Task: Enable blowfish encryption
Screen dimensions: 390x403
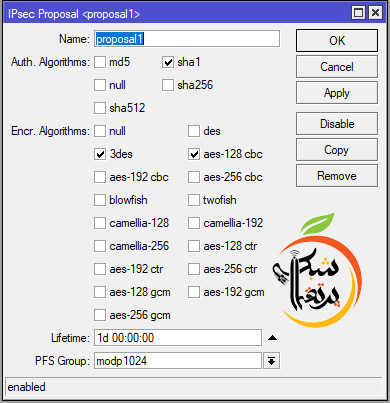Action: (100, 200)
